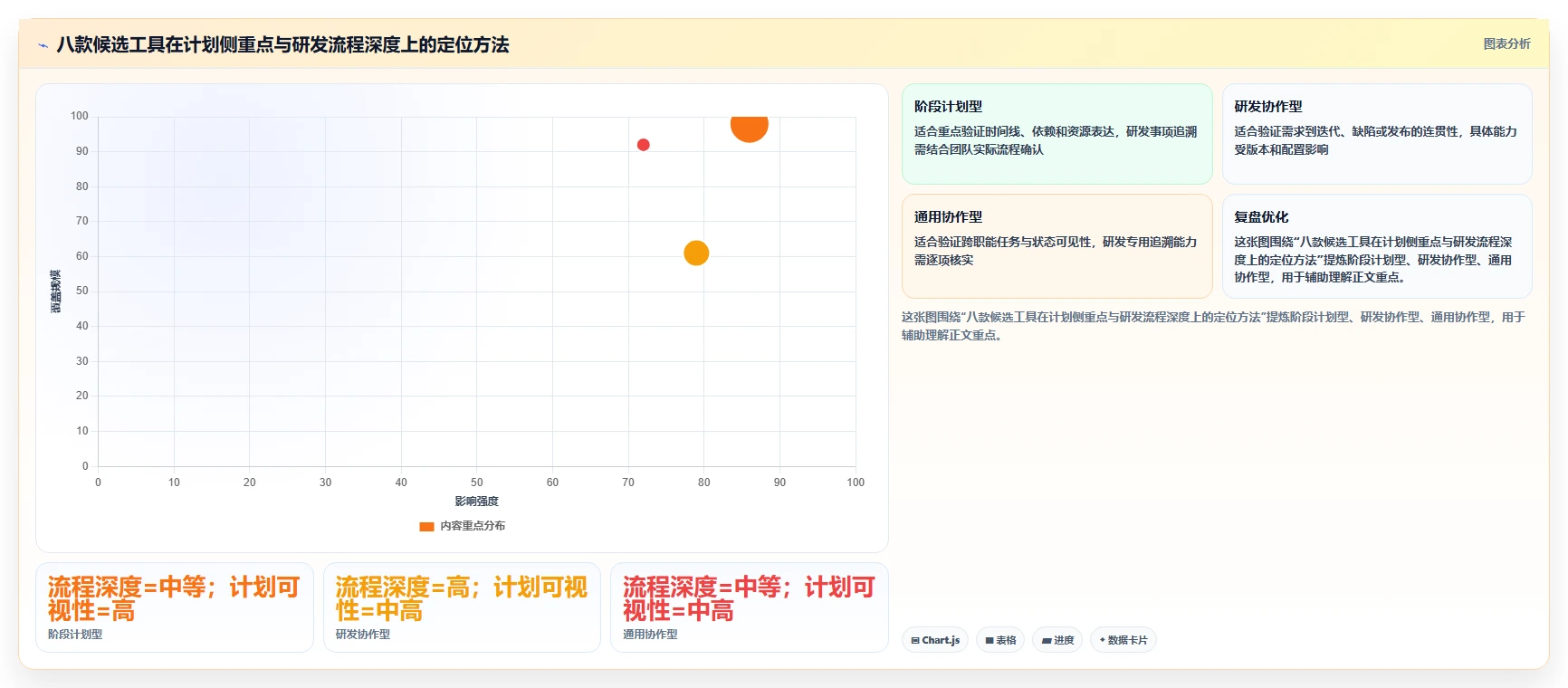Click the Chart.js tag icon

[914, 640]
